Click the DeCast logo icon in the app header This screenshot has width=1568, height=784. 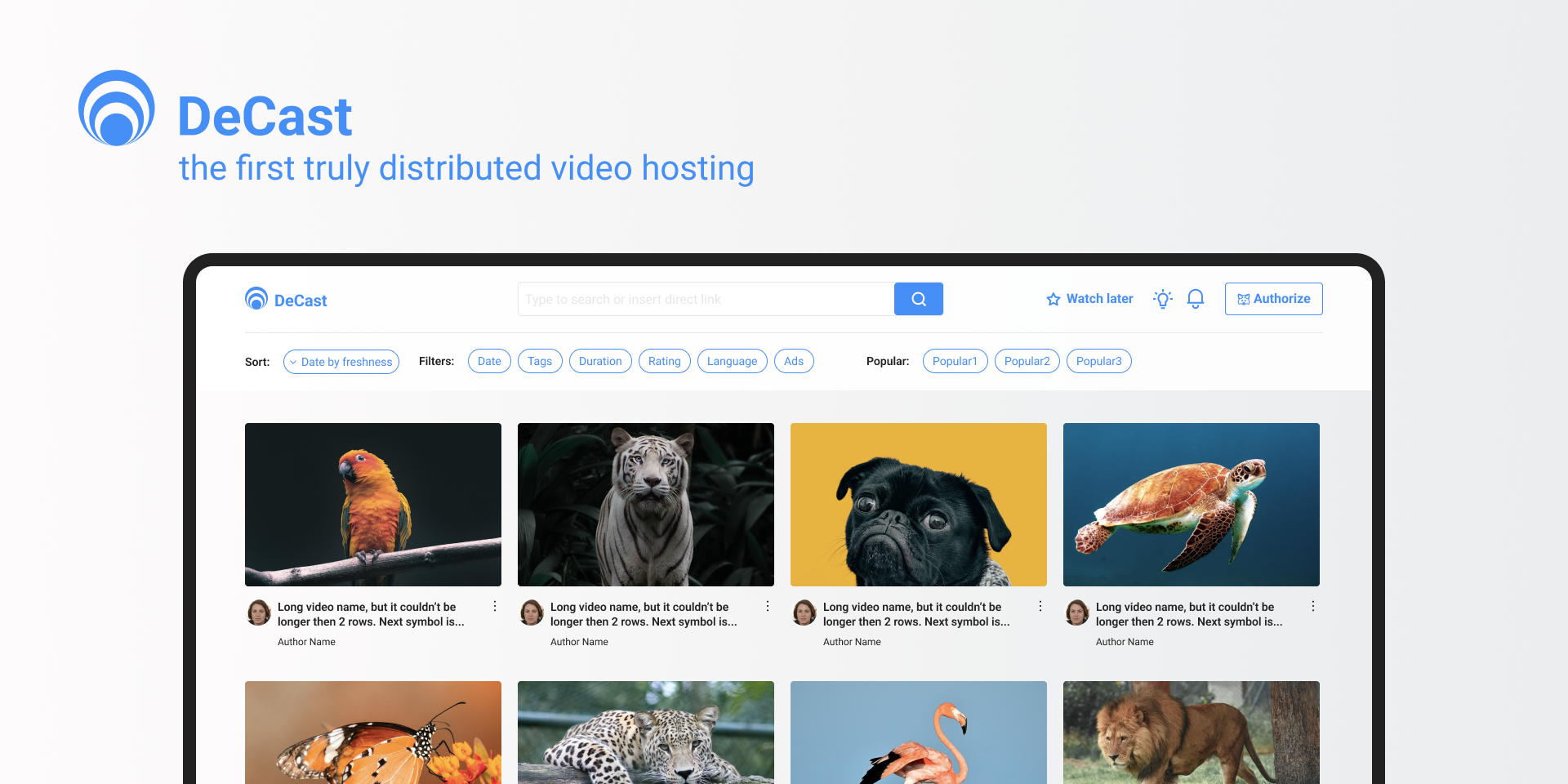coord(256,299)
